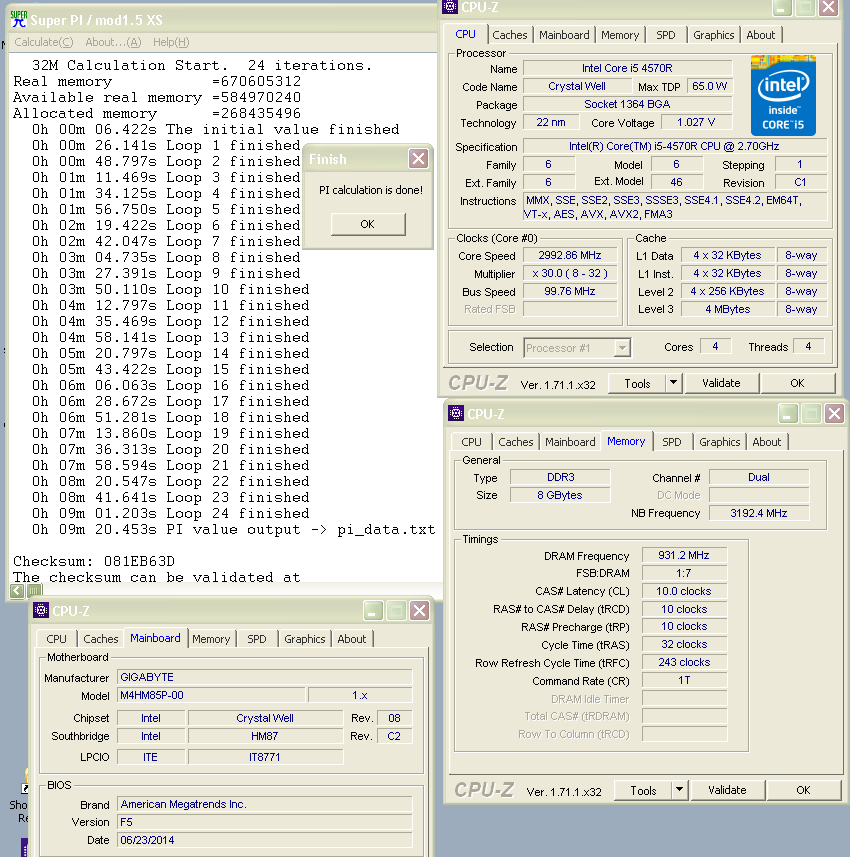Click the Manufacturer GIGABYTE field

tap(265, 677)
